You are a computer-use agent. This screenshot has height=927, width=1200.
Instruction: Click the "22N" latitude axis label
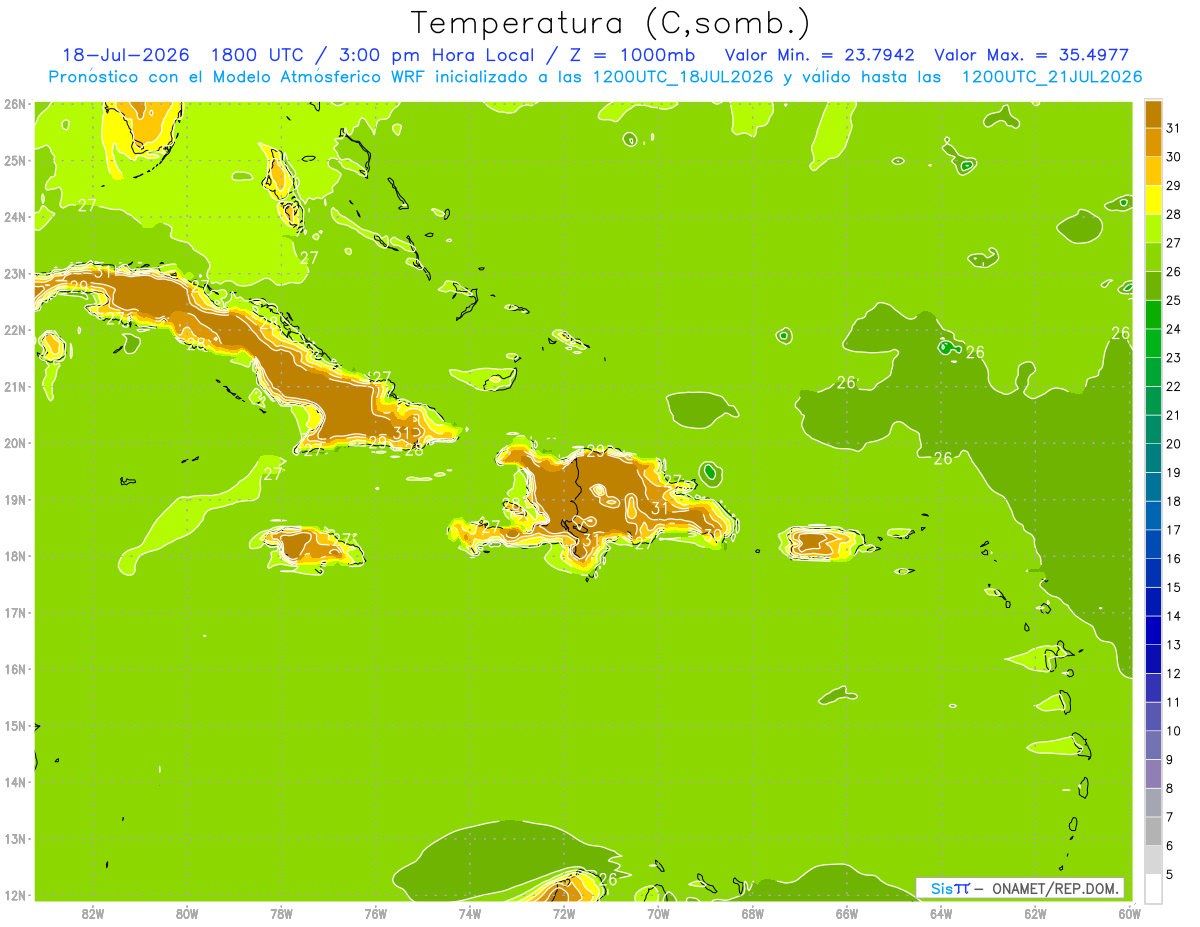point(15,330)
